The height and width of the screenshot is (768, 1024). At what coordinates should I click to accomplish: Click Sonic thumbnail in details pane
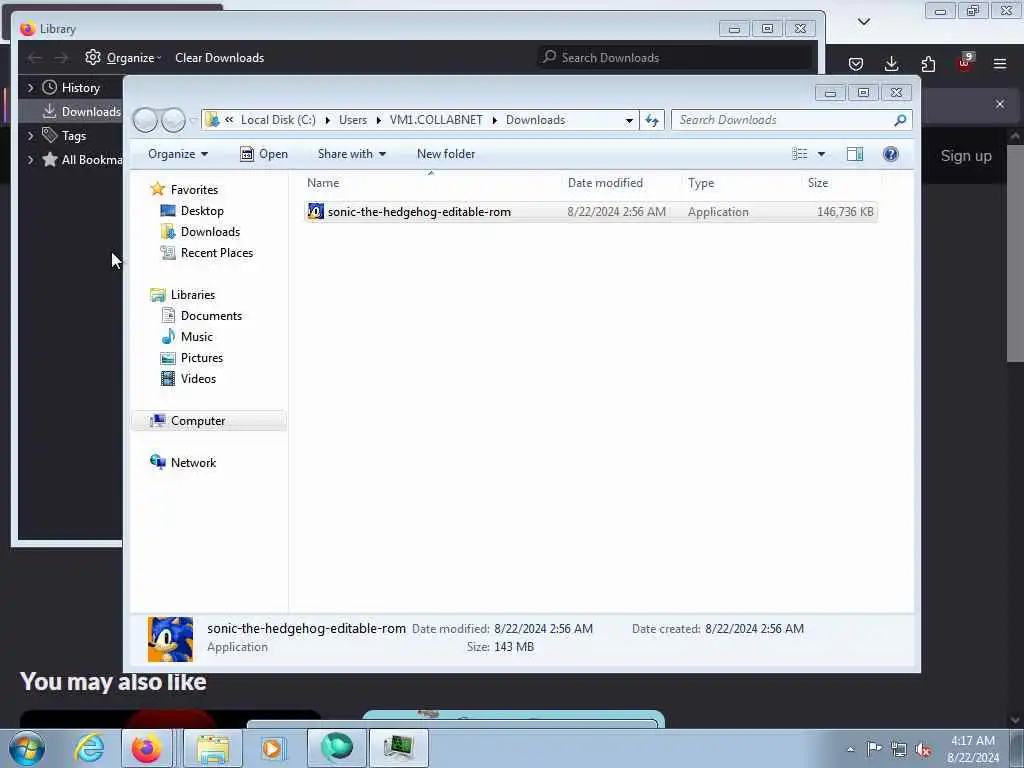(170, 639)
